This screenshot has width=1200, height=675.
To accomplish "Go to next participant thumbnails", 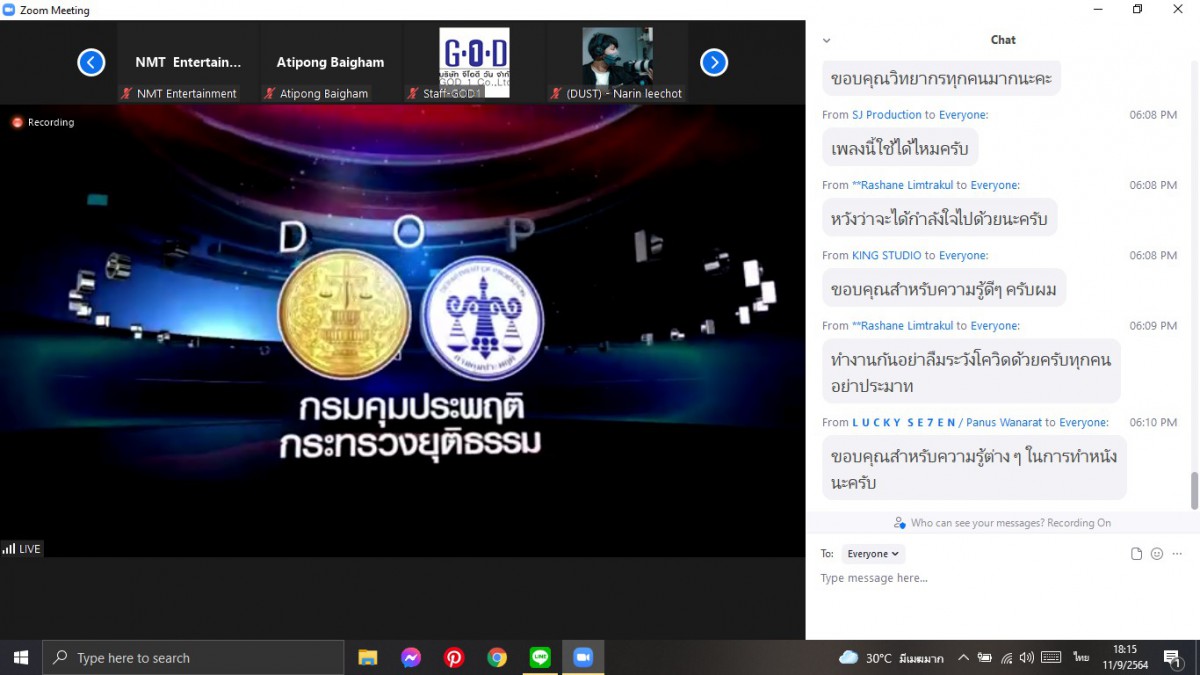I will (x=714, y=63).
